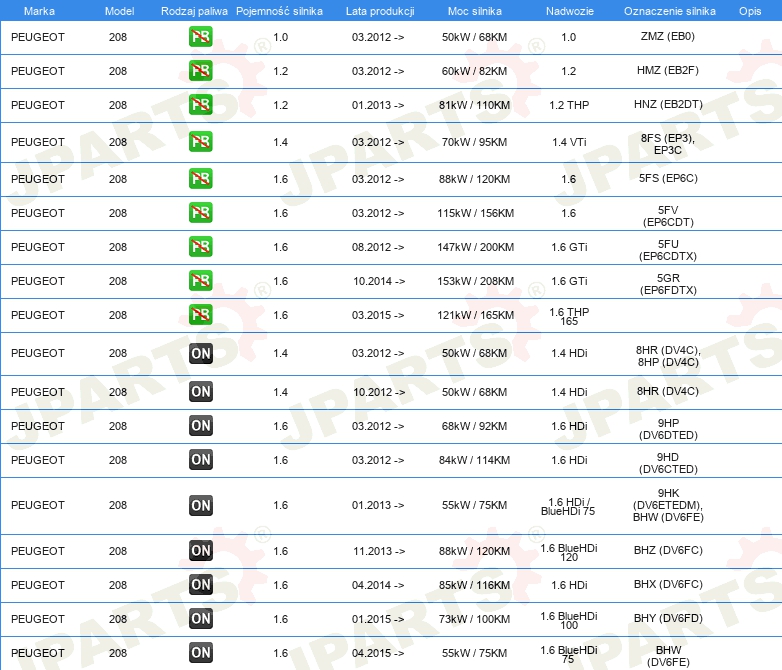Image resolution: width=782 pixels, height=670 pixels.
Task: Click the power value 73kW / 100KM
Action: pyautogui.click(x=474, y=619)
